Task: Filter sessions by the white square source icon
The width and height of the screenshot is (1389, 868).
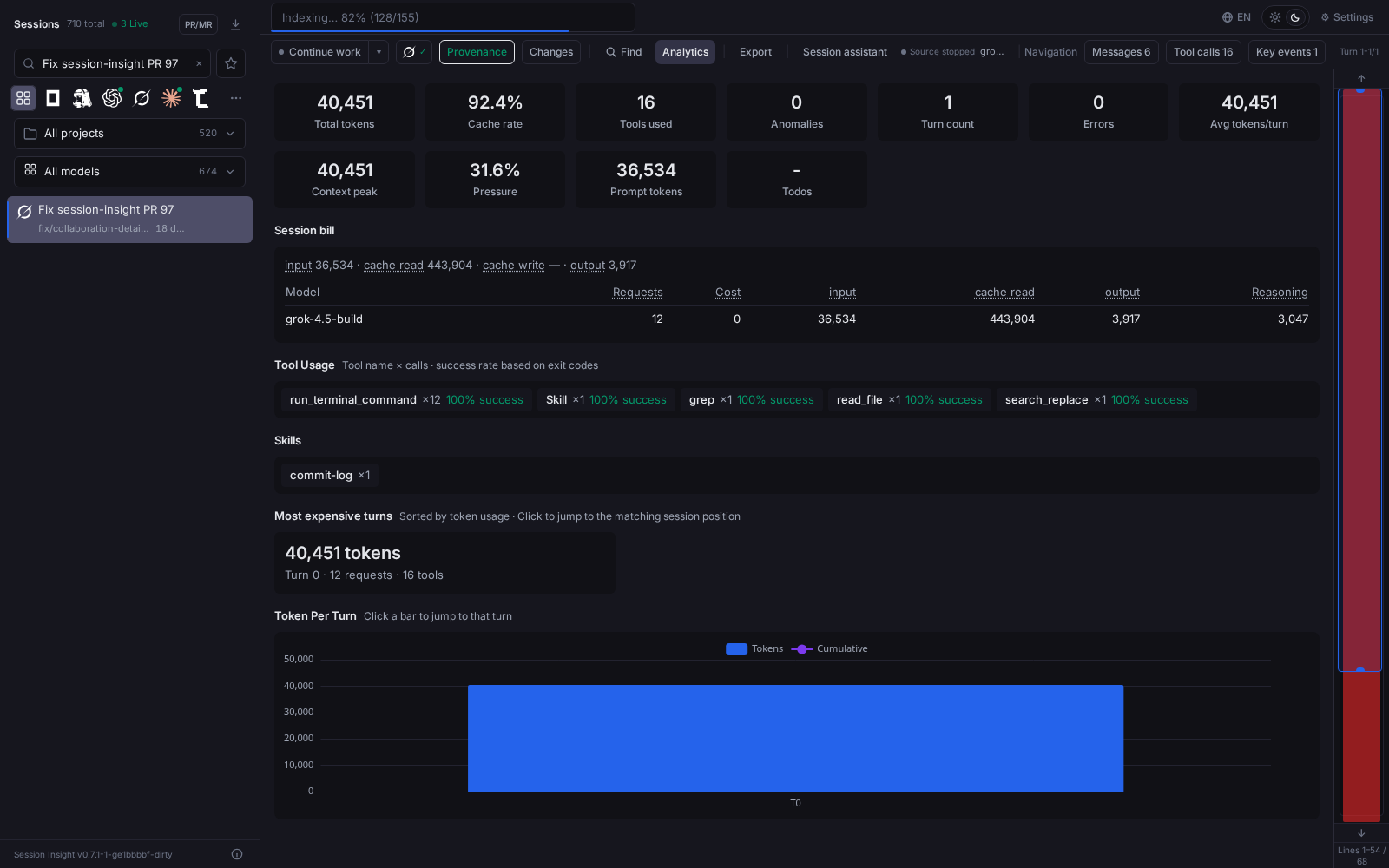Action: coord(53,98)
